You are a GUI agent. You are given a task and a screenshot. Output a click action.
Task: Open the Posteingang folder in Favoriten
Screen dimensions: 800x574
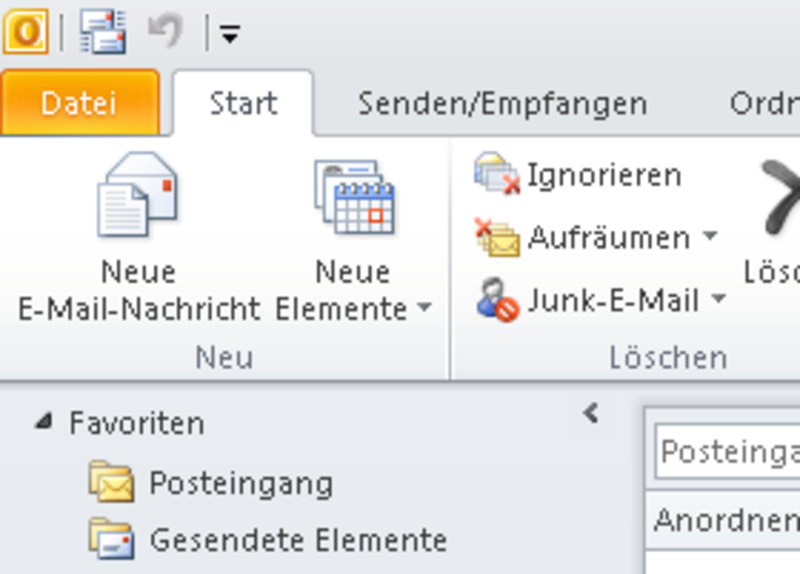click(211, 483)
